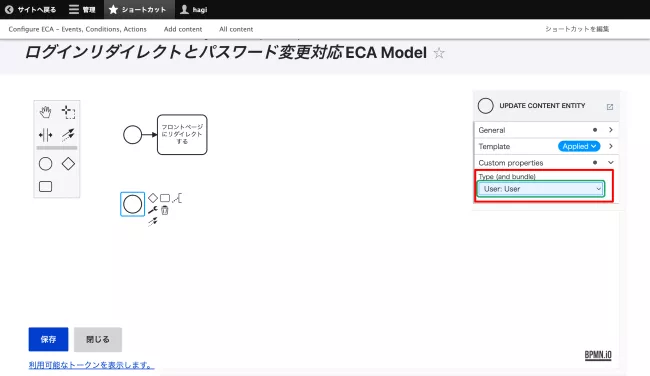The width and height of the screenshot is (650, 376).
Task: Open the hagi user menu
Action: click(194, 10)
